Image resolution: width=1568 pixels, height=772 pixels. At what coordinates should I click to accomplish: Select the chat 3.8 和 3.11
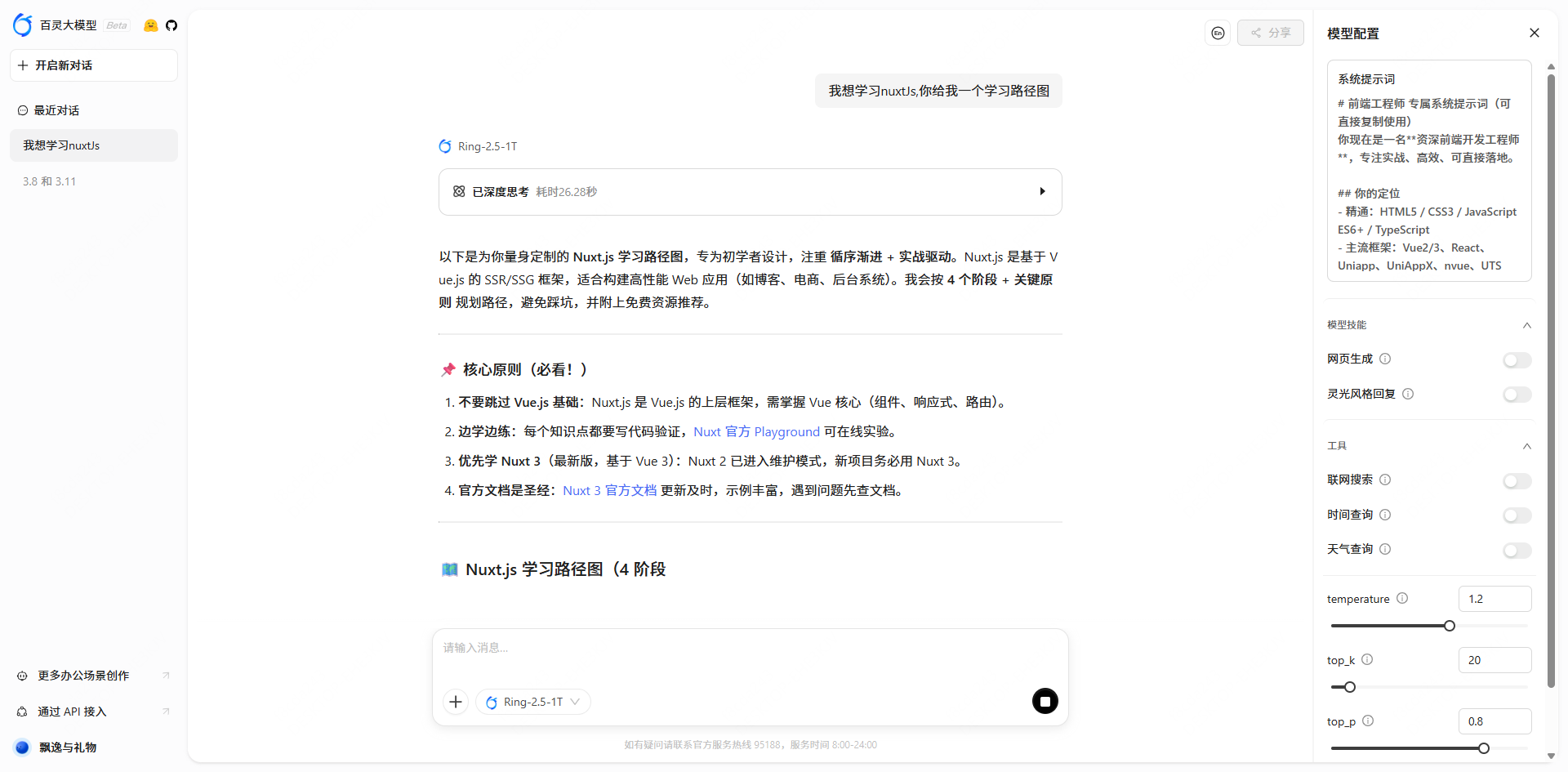point(49,181)
